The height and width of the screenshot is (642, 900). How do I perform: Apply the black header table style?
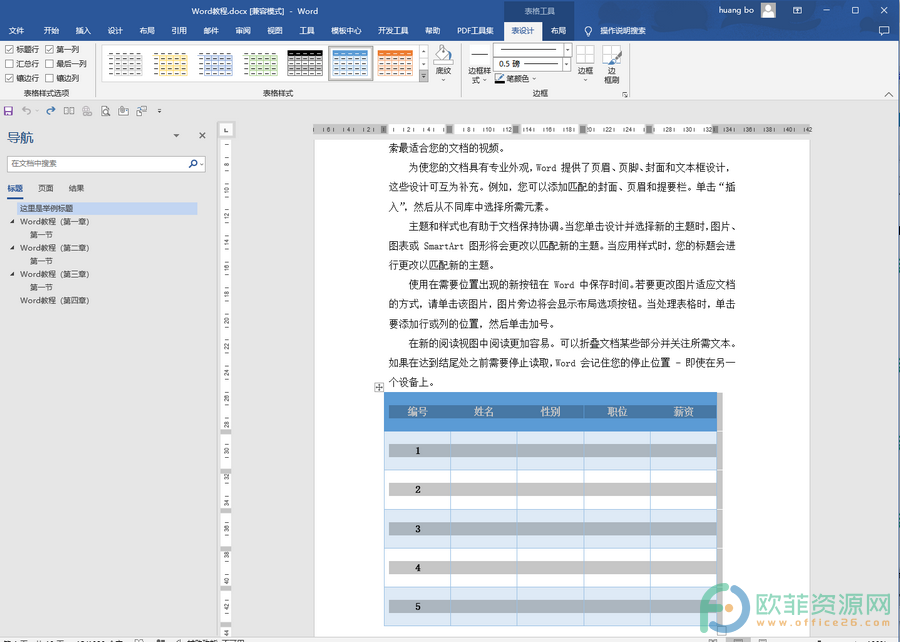point(305,63)
